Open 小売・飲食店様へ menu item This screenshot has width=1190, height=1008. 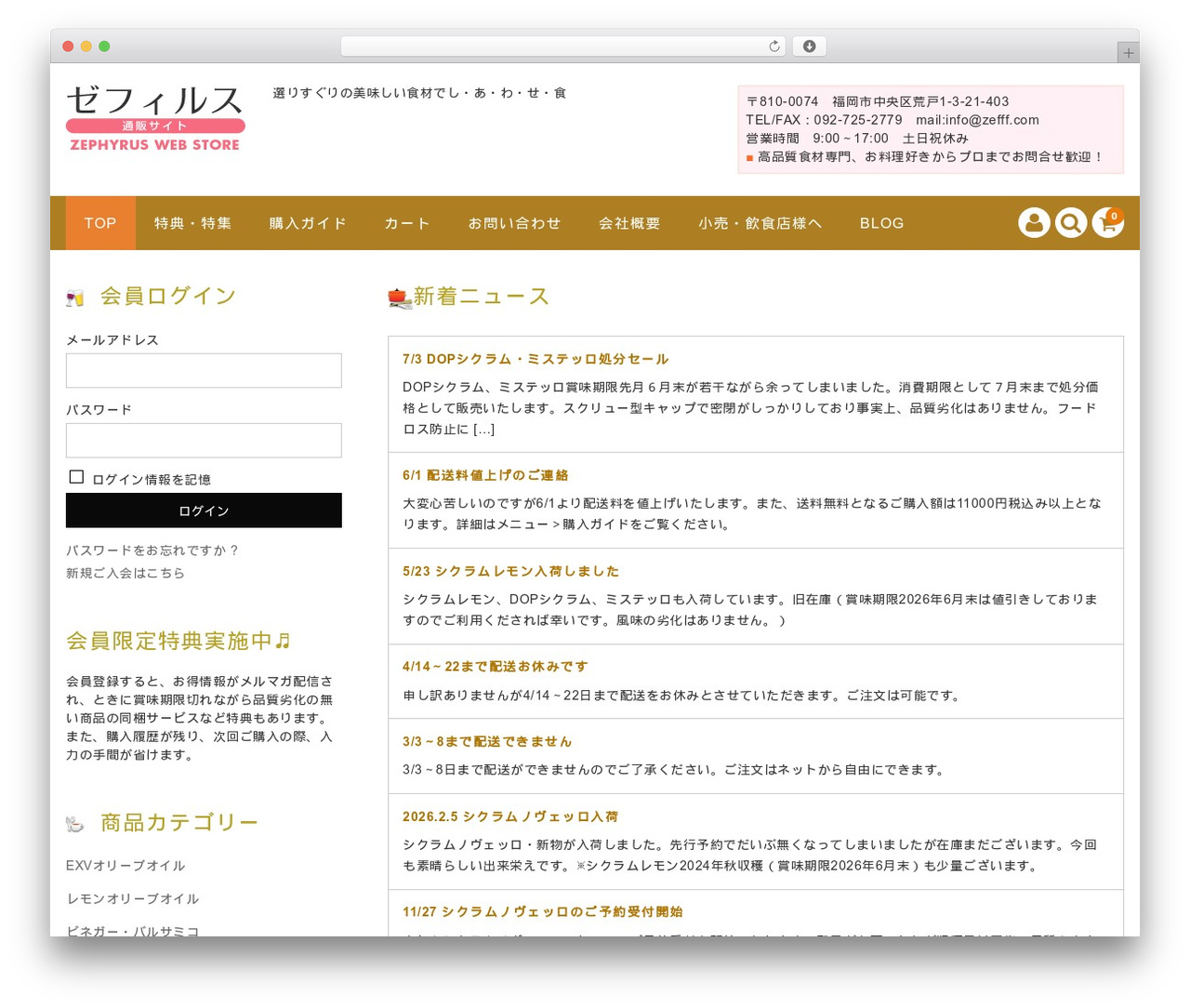click(760, 223)
